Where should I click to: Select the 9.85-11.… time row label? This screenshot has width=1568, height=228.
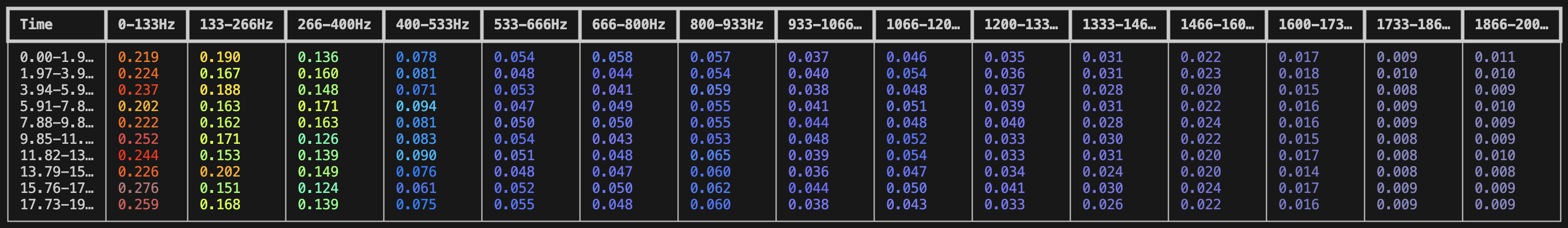pos(57,140)
